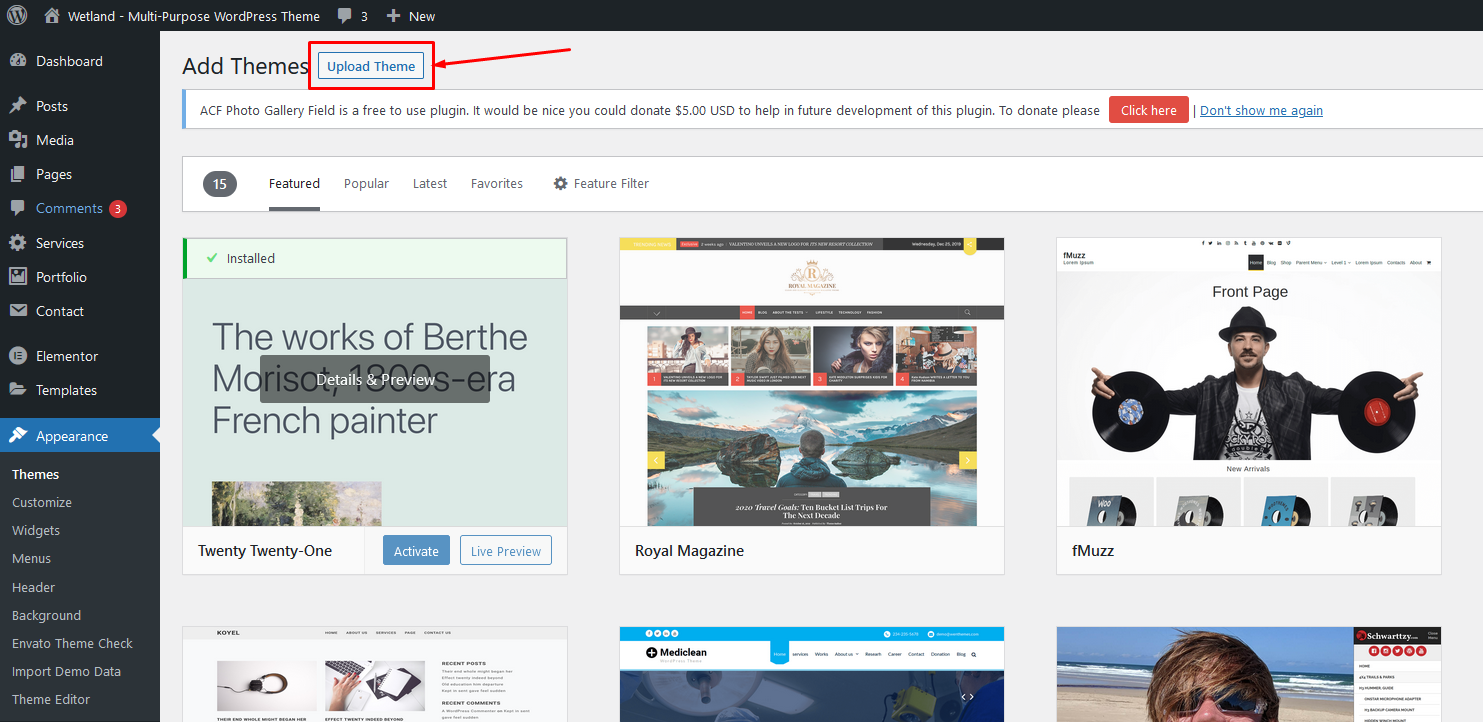Open the Royal Magazine theme thumbnail
The image size is (1483, 722).
pyautogui.click(x=811, y=382)
